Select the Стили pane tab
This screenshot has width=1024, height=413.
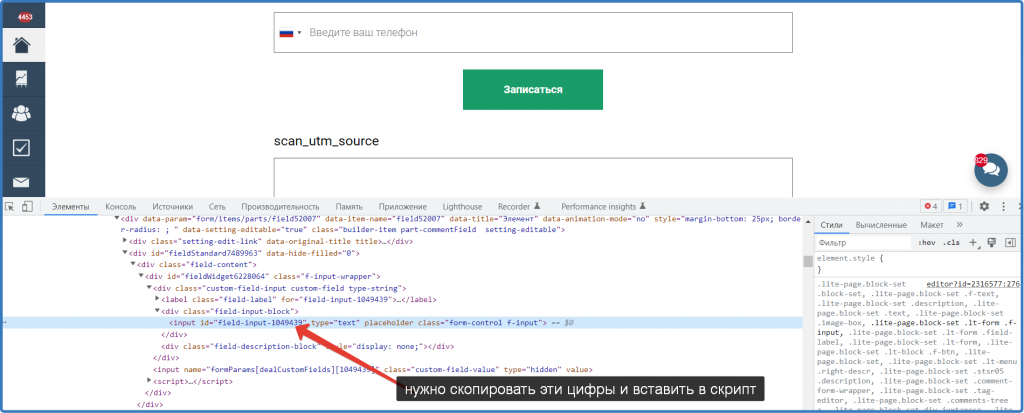[x=831, y=225]
